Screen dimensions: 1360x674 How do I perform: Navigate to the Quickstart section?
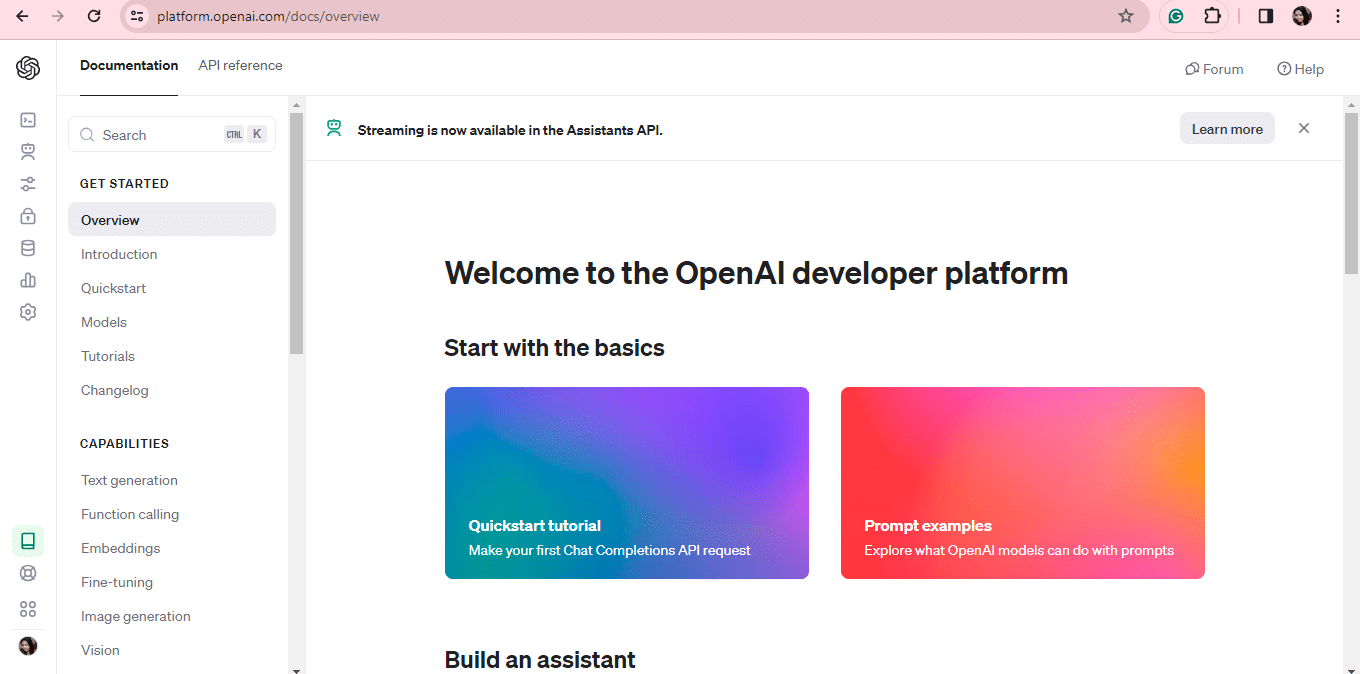point(113,288)
